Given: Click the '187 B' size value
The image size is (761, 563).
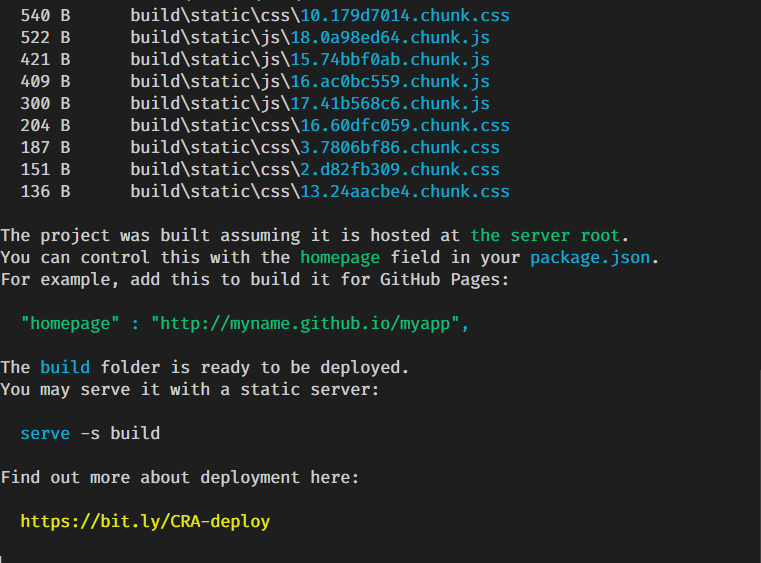Looking at the screenshot, I should click(x=45, y=148).
